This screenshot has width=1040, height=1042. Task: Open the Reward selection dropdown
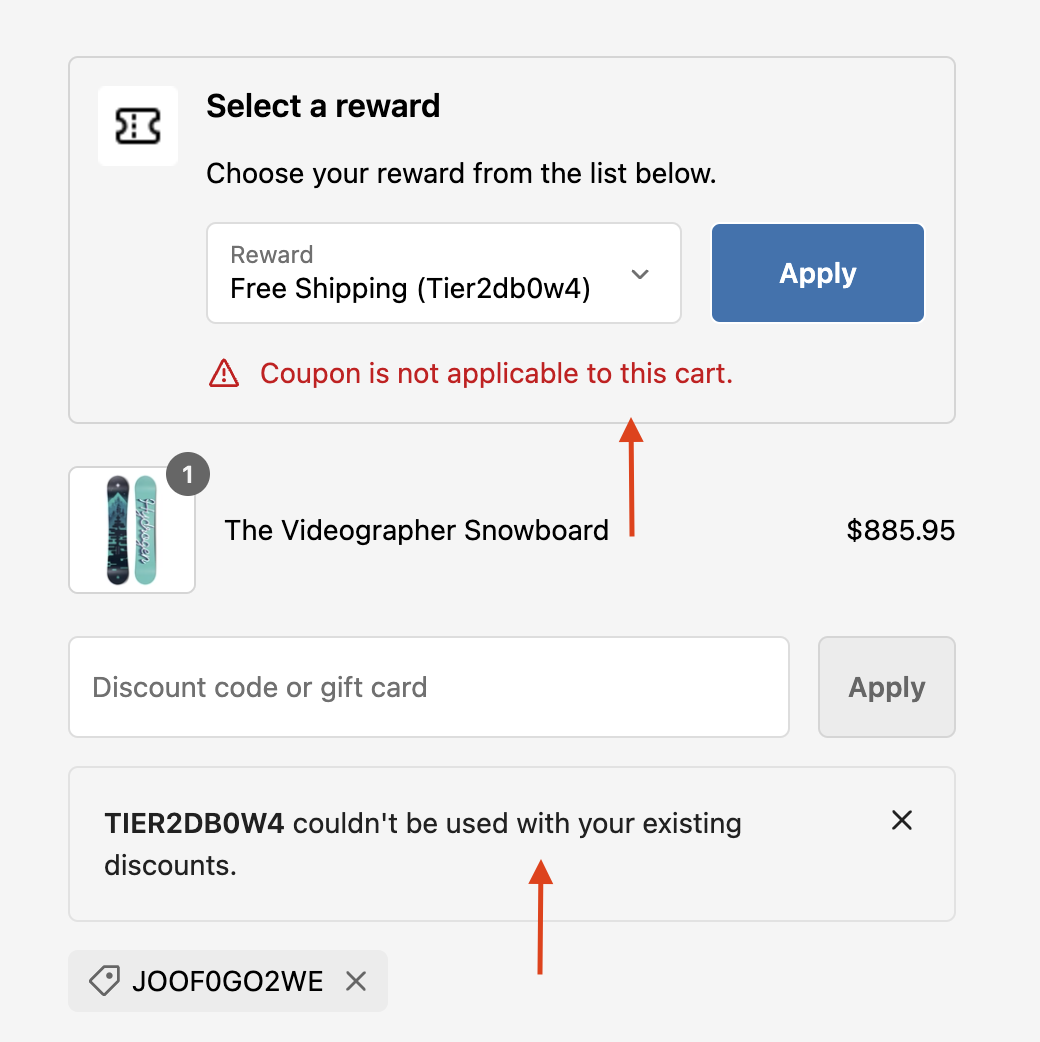(444, 272)
